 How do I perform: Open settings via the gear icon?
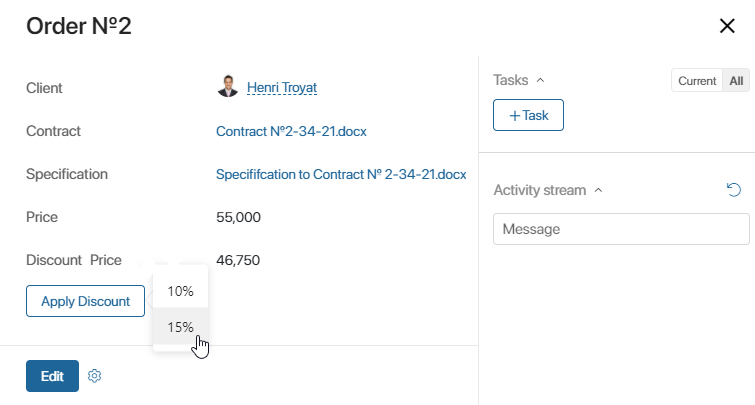[x=94, y=376]
